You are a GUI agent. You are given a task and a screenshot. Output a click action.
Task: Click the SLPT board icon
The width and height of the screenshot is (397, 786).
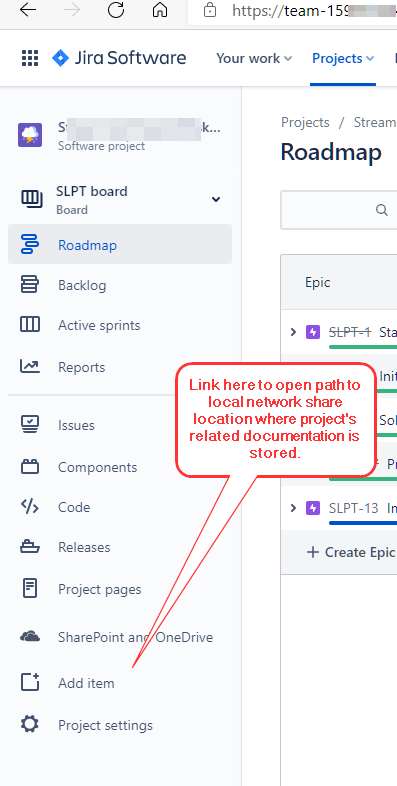(32, 200)
